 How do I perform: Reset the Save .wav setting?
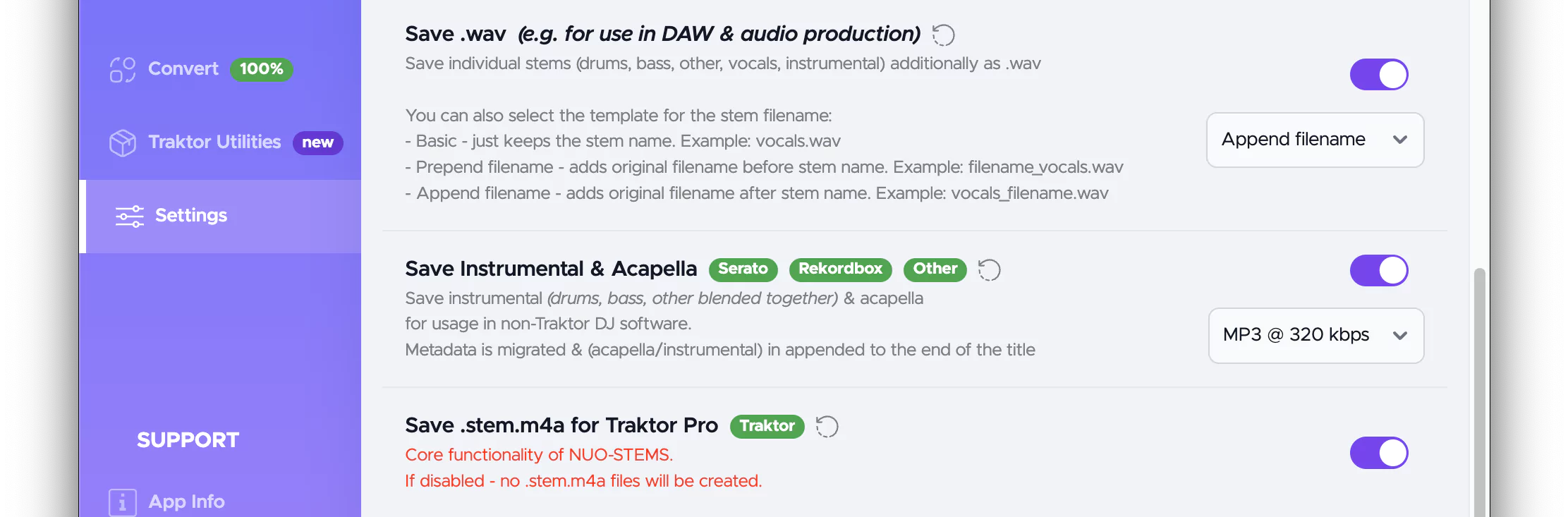tap(943, 35)
